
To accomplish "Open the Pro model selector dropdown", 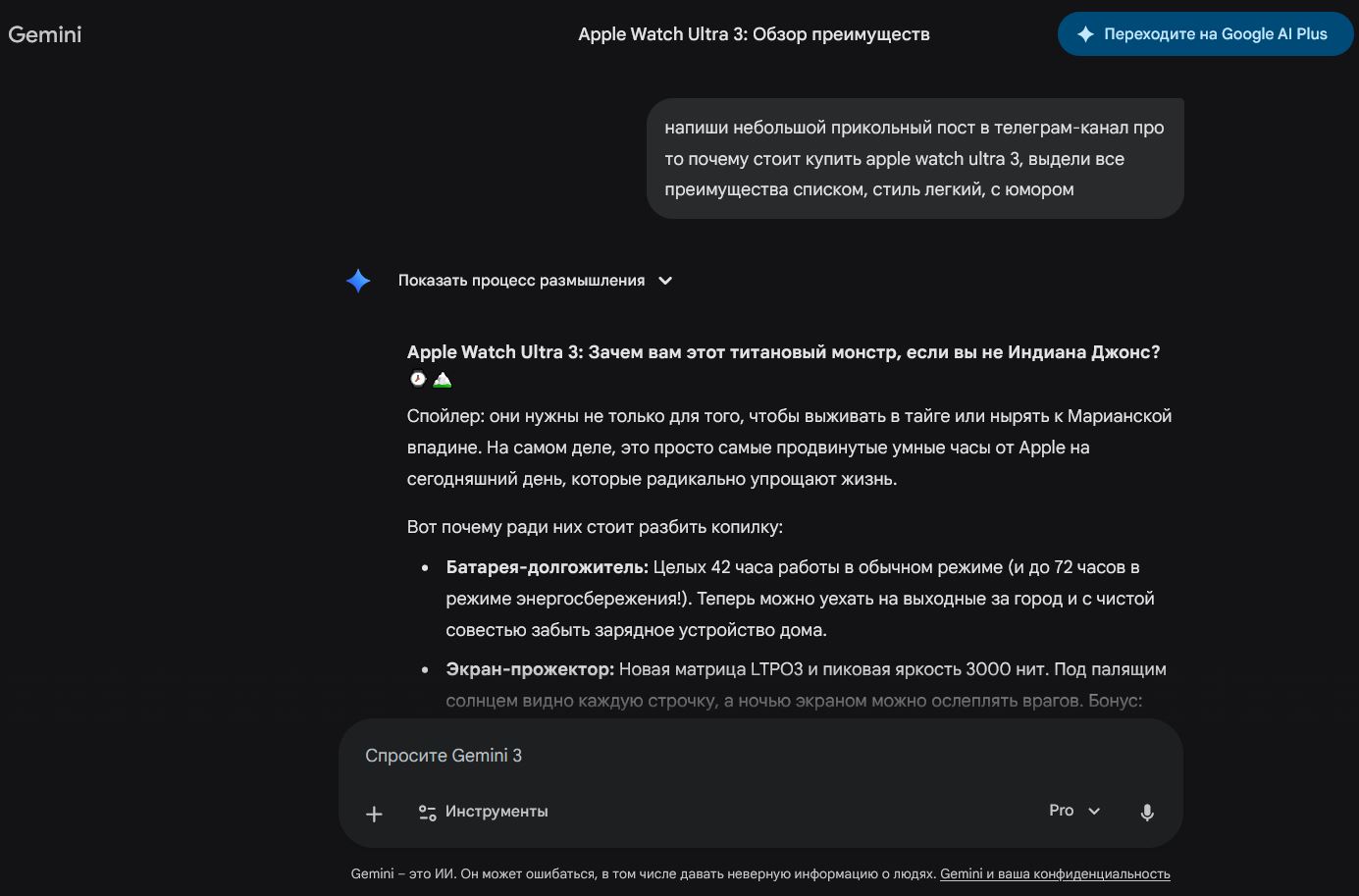I will point(1075,811).
